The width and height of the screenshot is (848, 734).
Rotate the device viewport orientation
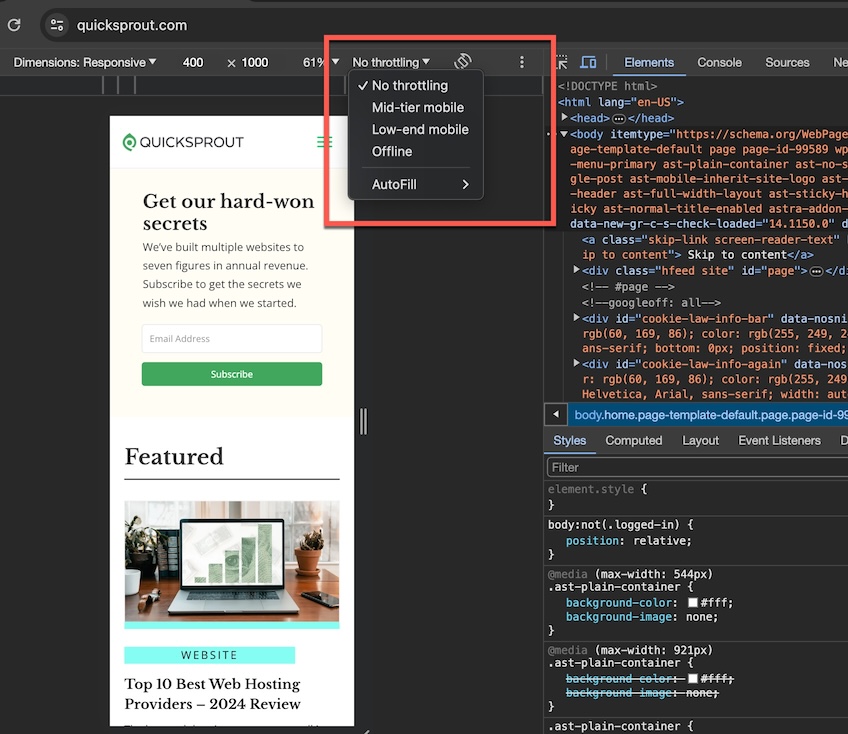[x=463, y=62]
